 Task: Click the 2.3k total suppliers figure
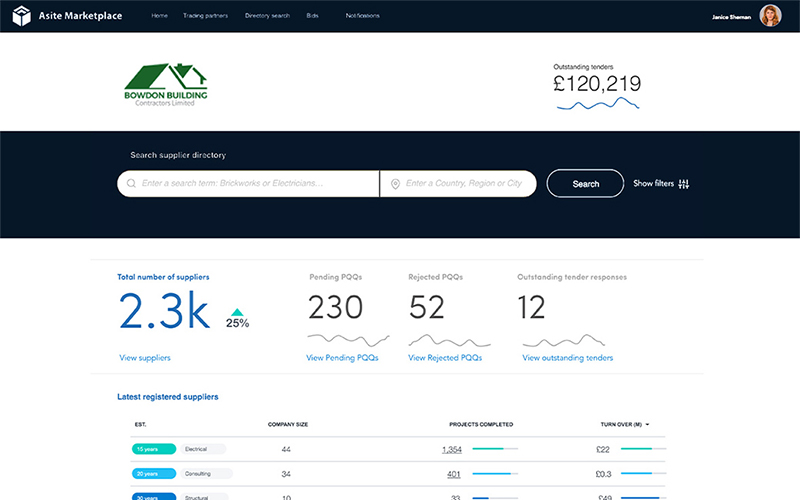pyautogui.click(x=164, y=310)
